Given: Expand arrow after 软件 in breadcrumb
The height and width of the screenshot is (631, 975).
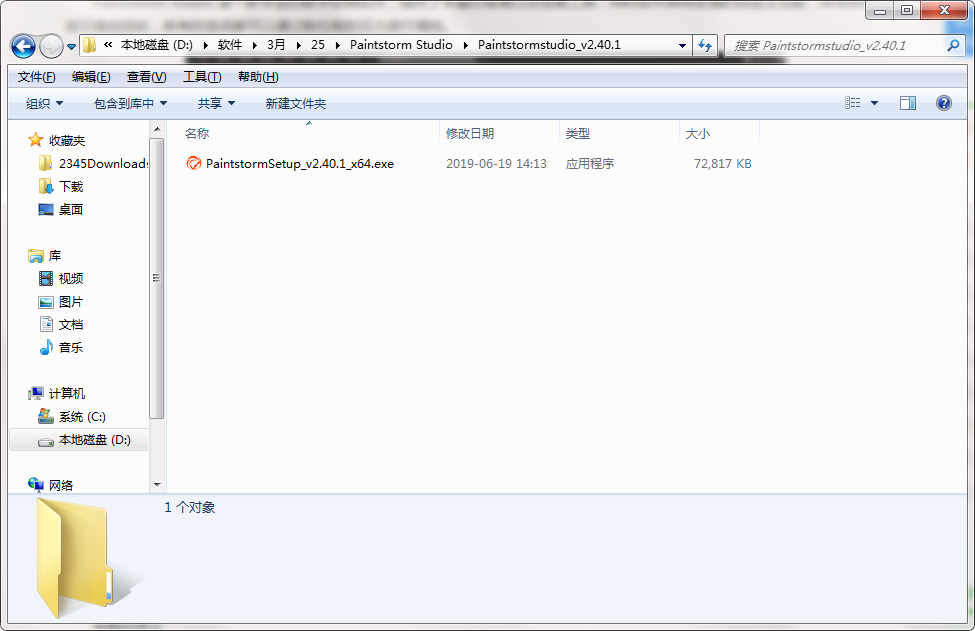Looking at the screenshot, I should [x=254, y=45].
